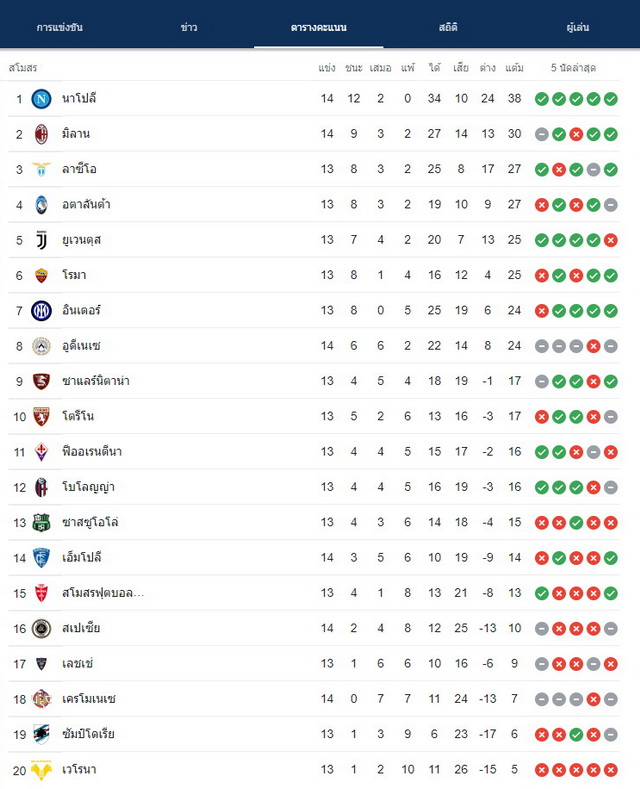Click Napoli's first green win indicator
This screenshot has width=640, height=789.
pos(542,99)
